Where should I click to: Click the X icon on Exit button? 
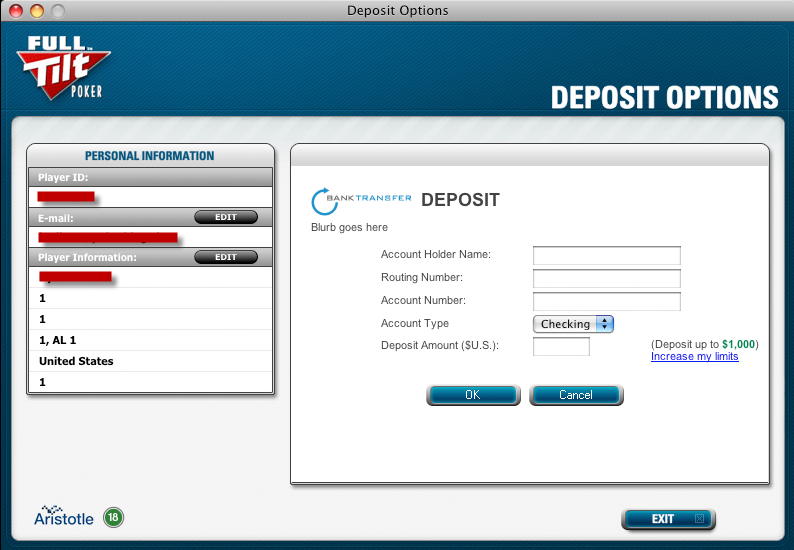[699, 519]
